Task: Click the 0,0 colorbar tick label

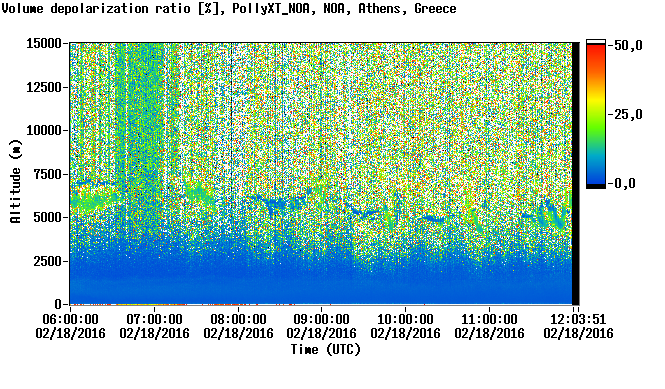Action: pos(625,184)
